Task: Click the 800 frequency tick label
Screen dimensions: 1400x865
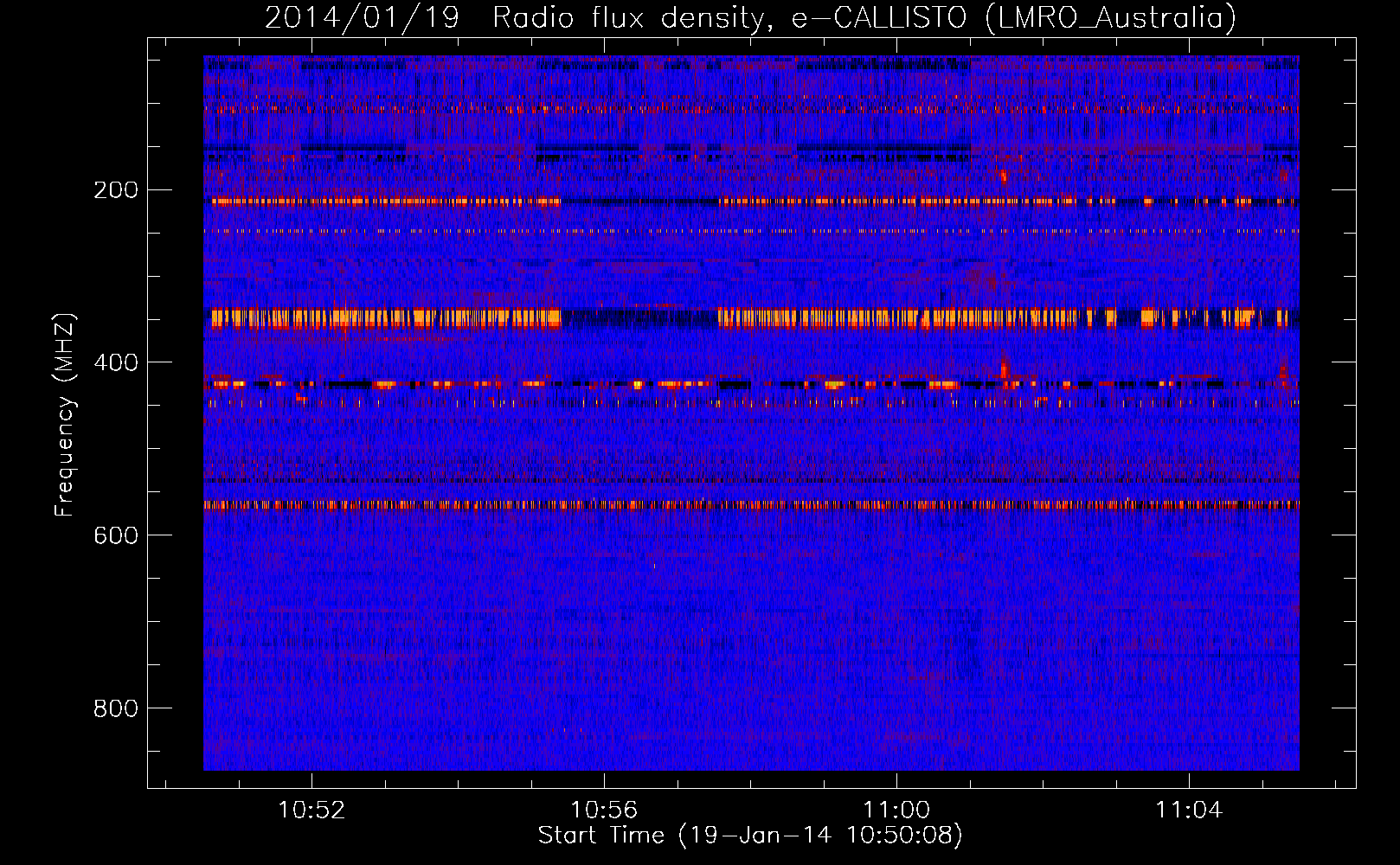Action: 116,708
